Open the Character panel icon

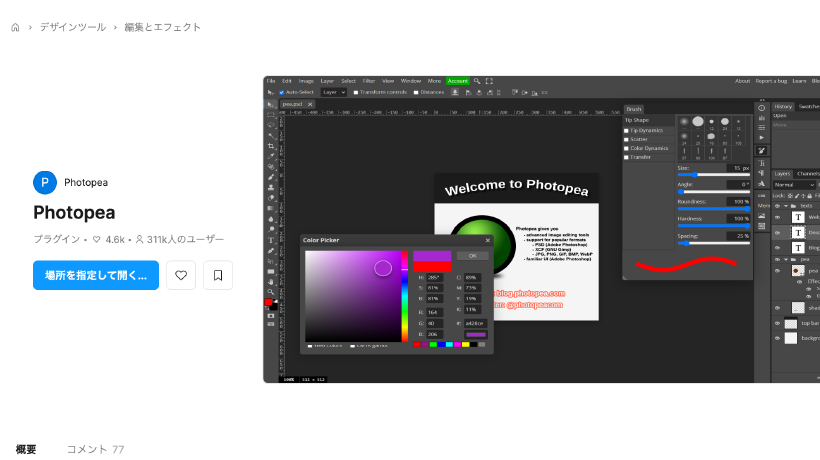click(761, 163)
